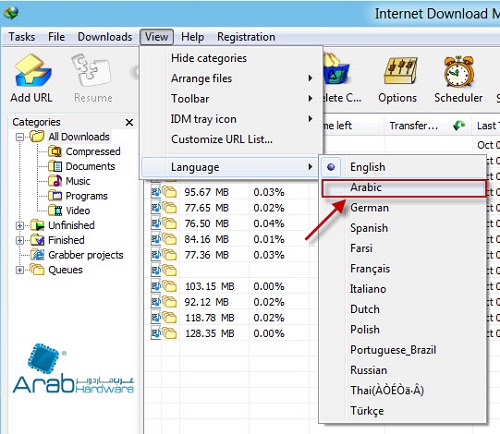500x434 pixels.
Task: Collapse the All Downloads tree node
Action: [x=20, y=137]
